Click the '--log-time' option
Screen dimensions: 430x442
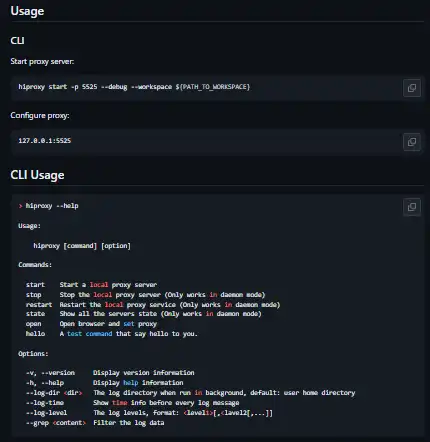(45, 403)
